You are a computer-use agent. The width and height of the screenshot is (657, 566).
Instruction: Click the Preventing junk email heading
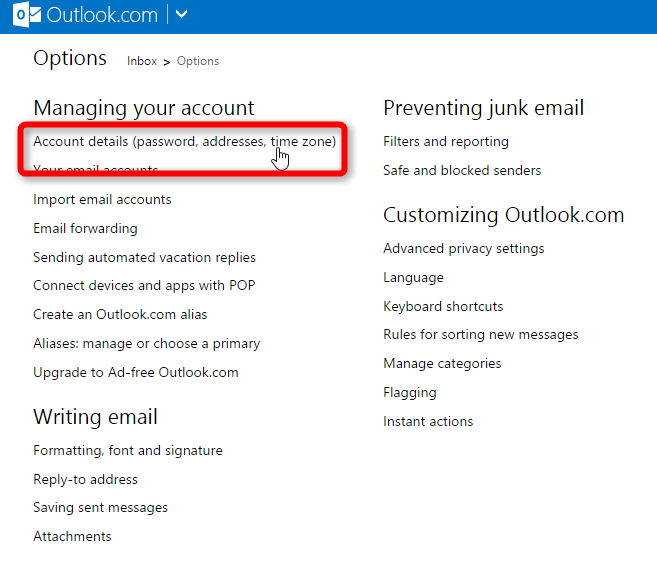tap(484, 108)
